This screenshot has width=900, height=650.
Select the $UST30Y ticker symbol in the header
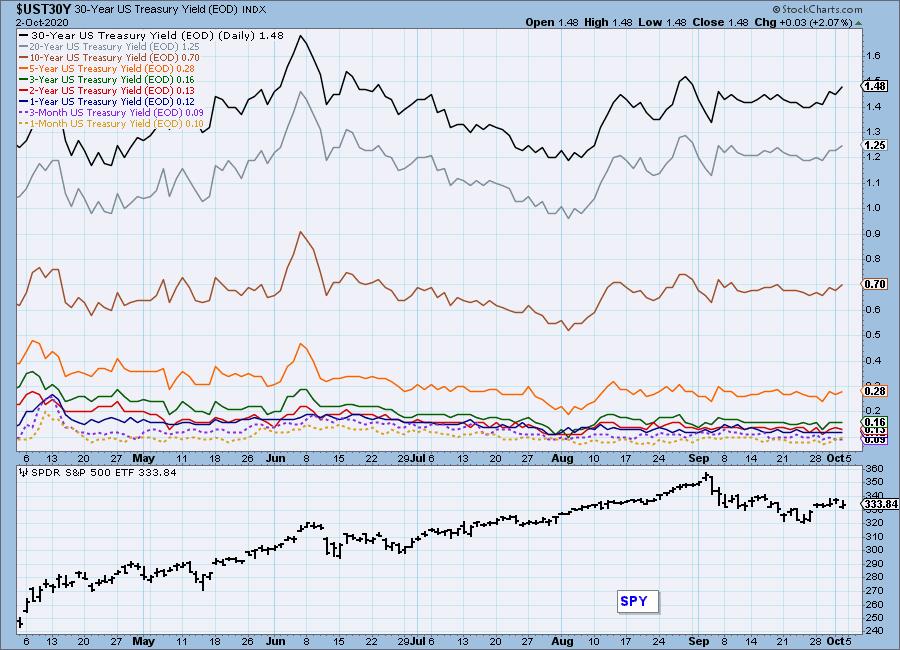coord(44,9)
